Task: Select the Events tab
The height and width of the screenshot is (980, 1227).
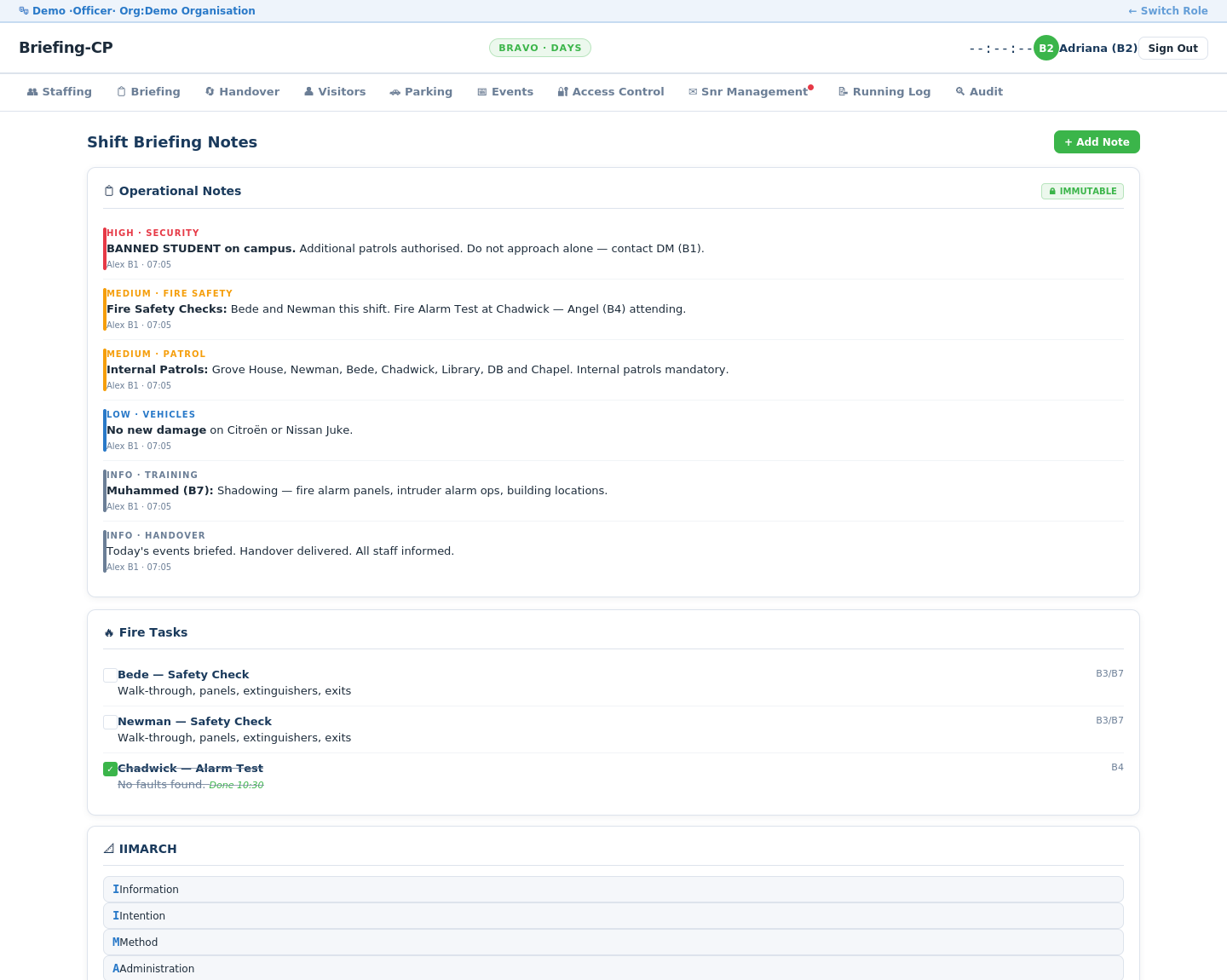Action: pos(505,92)
